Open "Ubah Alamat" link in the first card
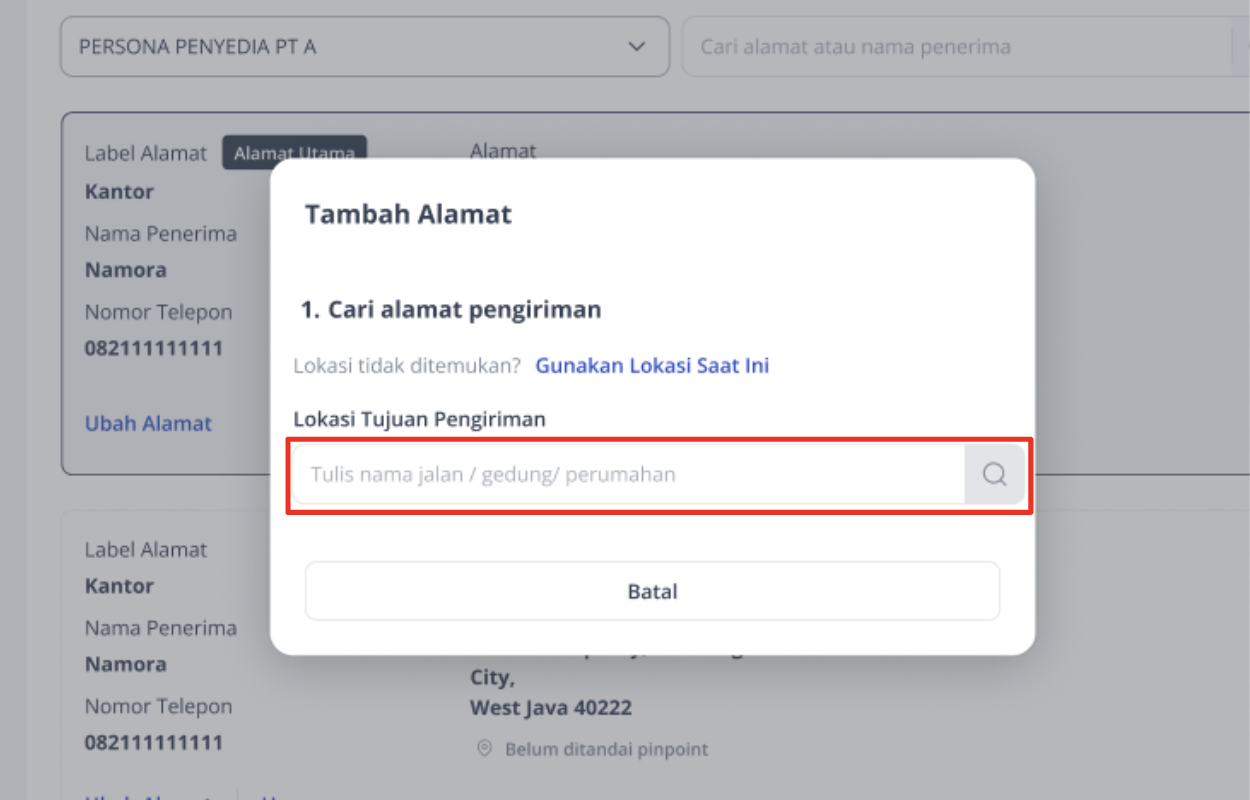This screenshot has width=1250, height=800. [148, 423]
